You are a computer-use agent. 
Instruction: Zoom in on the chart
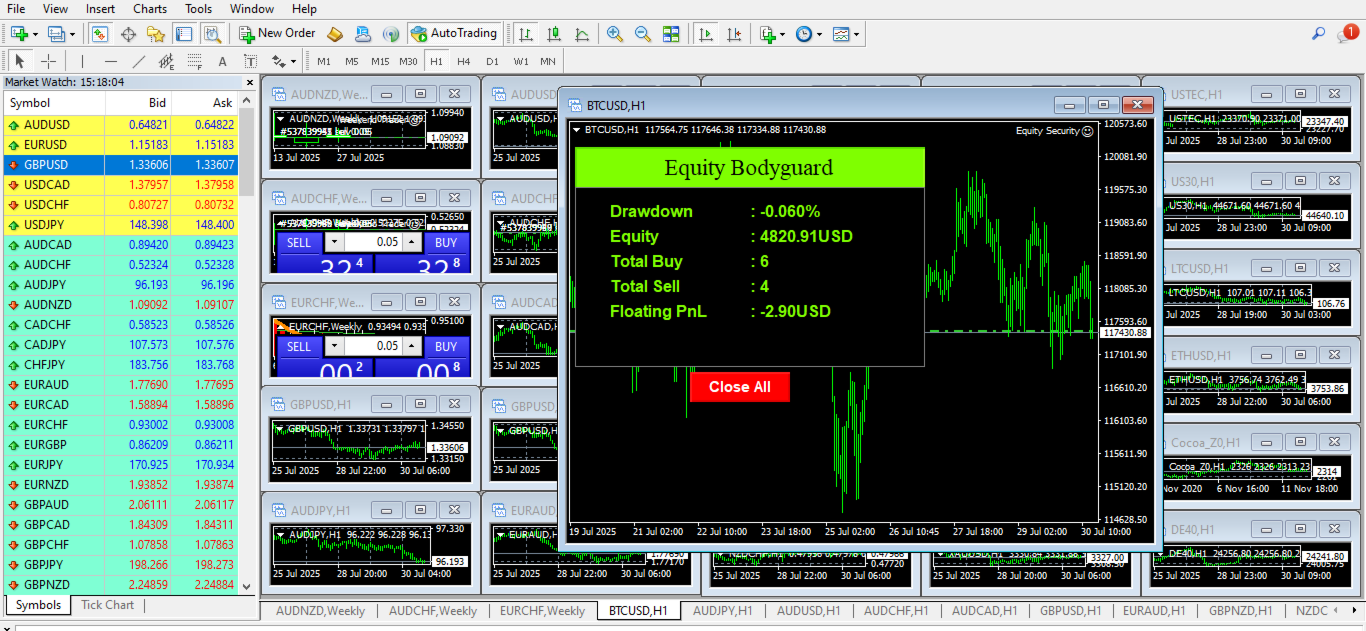point(614,33)
